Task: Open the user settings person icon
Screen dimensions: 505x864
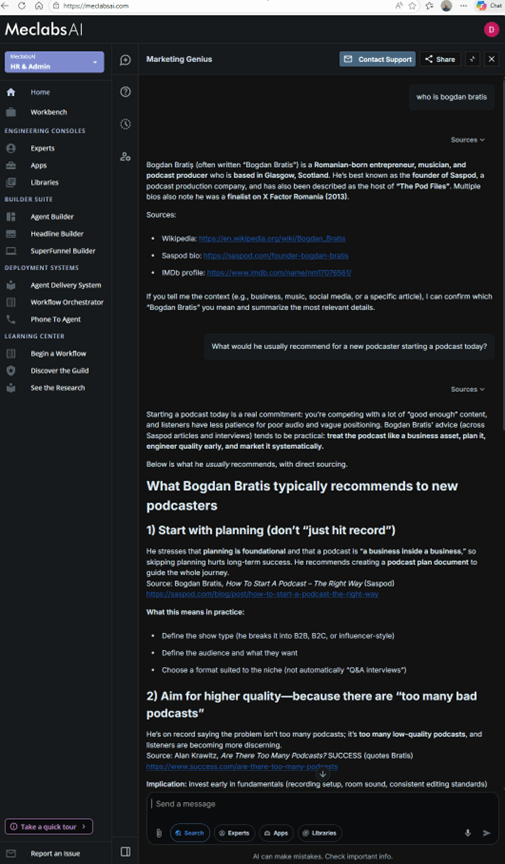Action: coord(125,156)
